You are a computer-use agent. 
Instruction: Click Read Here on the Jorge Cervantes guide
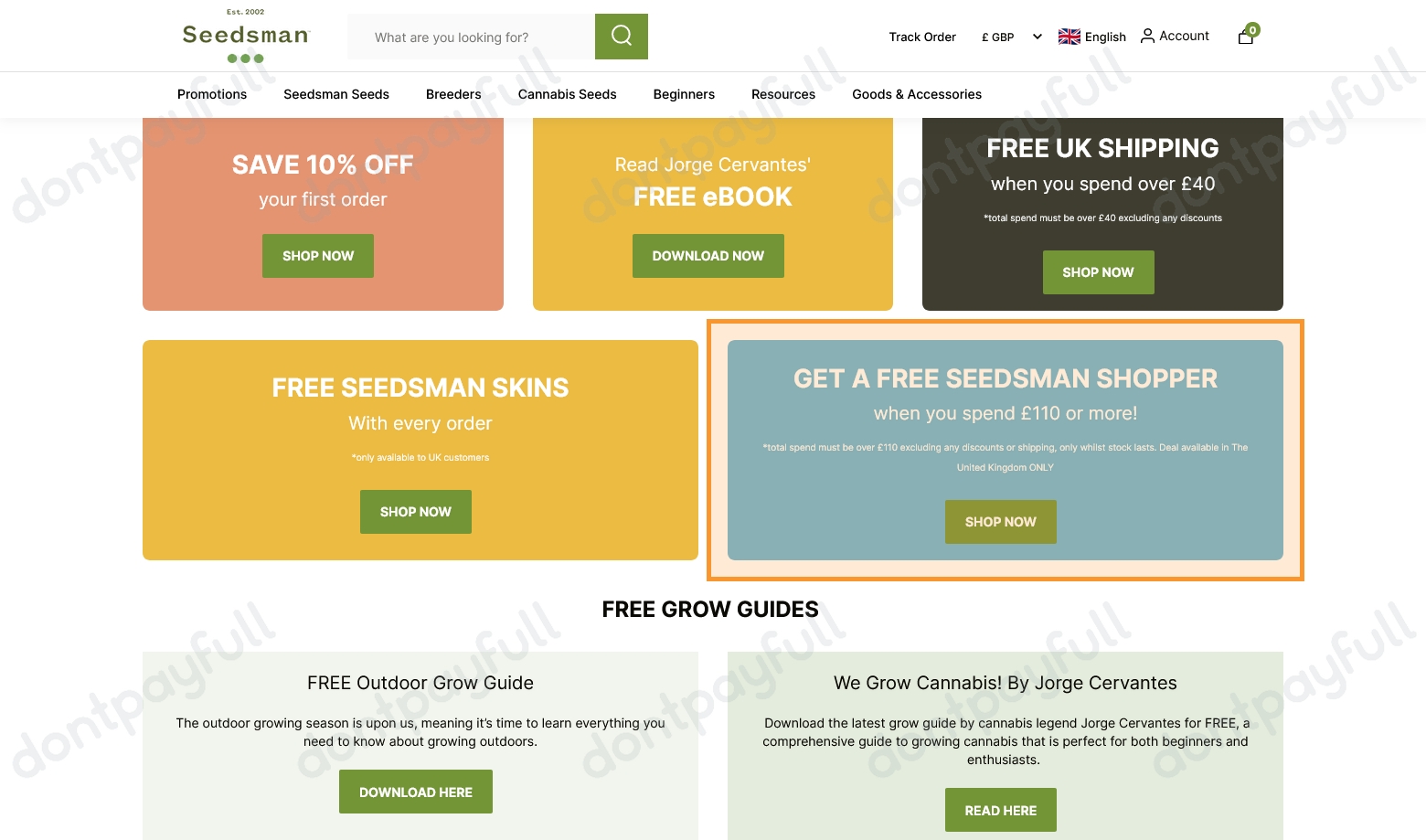tap(1000, 810)
